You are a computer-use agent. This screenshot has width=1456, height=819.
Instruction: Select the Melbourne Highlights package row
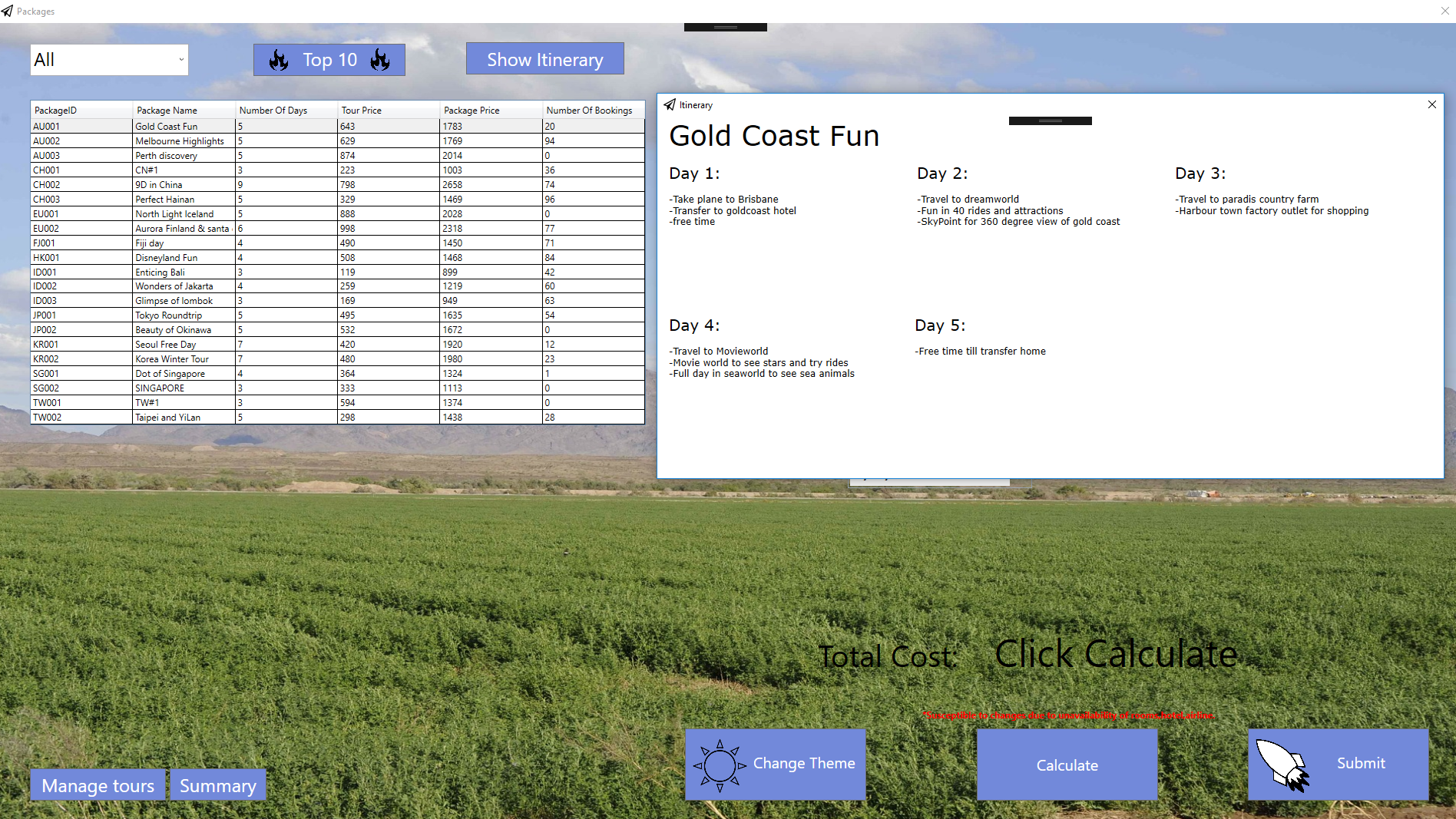180,141
